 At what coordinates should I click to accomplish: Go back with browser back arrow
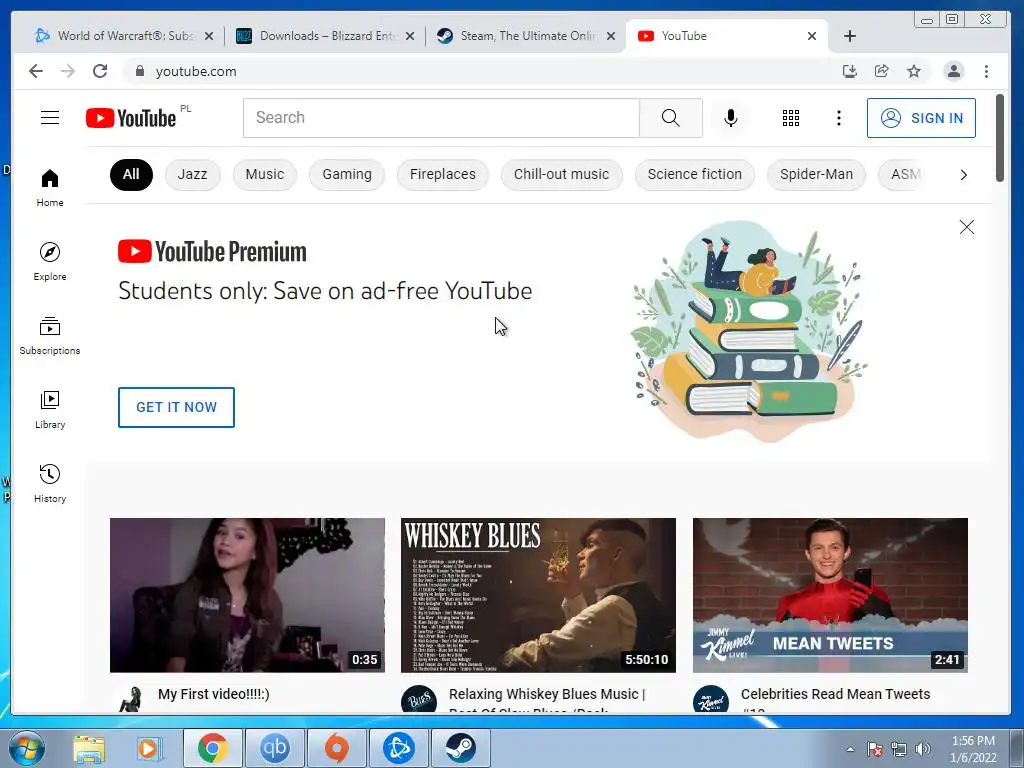(36, 71)
